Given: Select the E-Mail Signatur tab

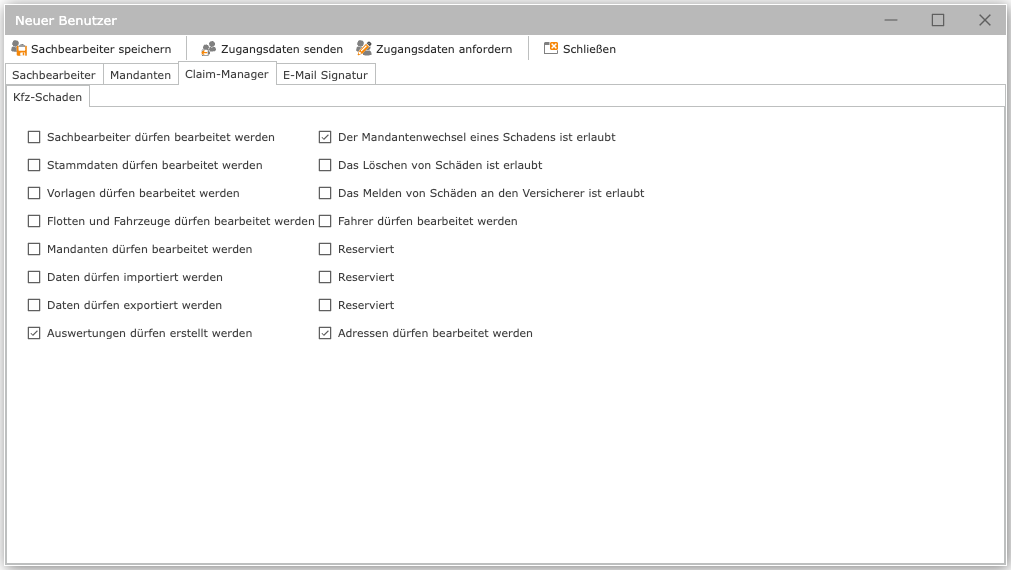Looking at the screenshot, I should tap(325, 75).
